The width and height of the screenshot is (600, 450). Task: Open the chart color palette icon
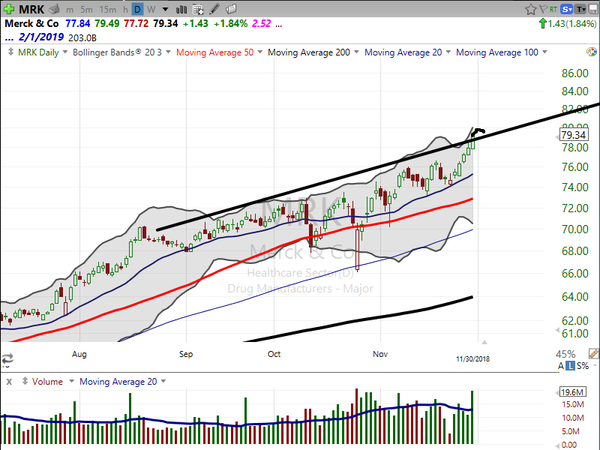(592, 52)
